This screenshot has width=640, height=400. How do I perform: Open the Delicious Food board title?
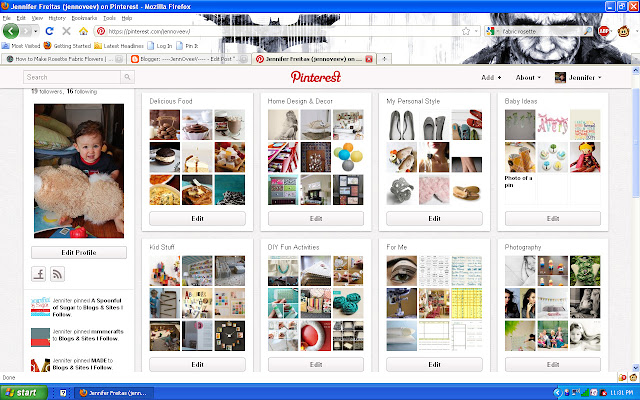171,101
